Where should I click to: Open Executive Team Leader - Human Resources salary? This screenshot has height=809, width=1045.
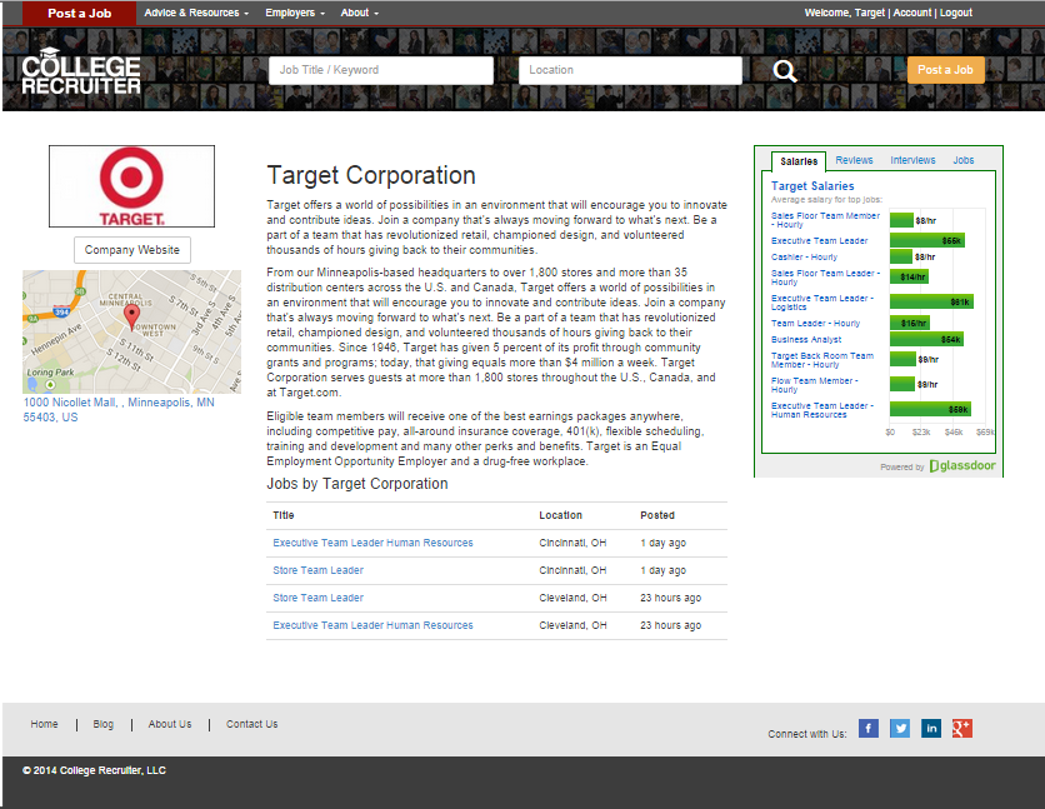[822, 410]
